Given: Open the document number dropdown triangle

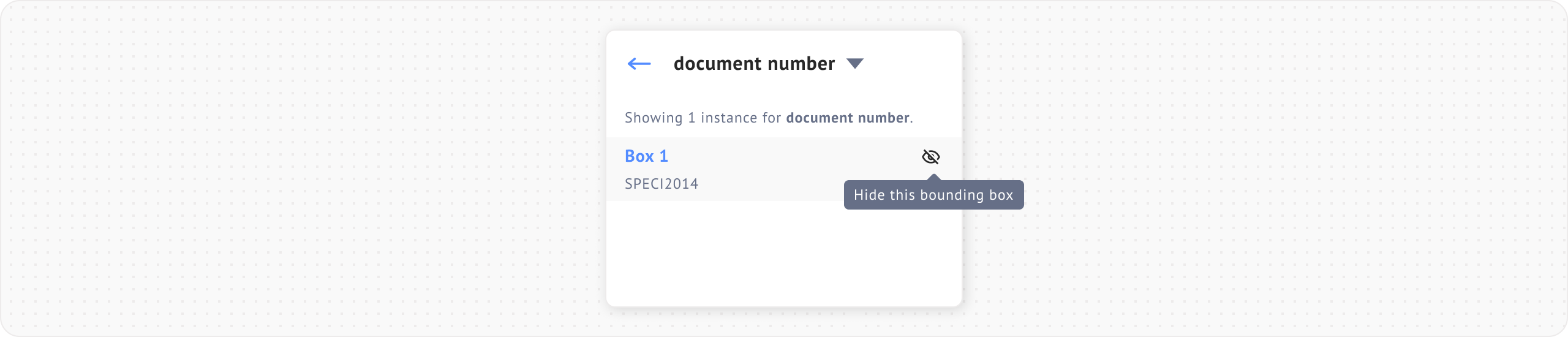Looking at the screenshot, I should click(854, 64).
